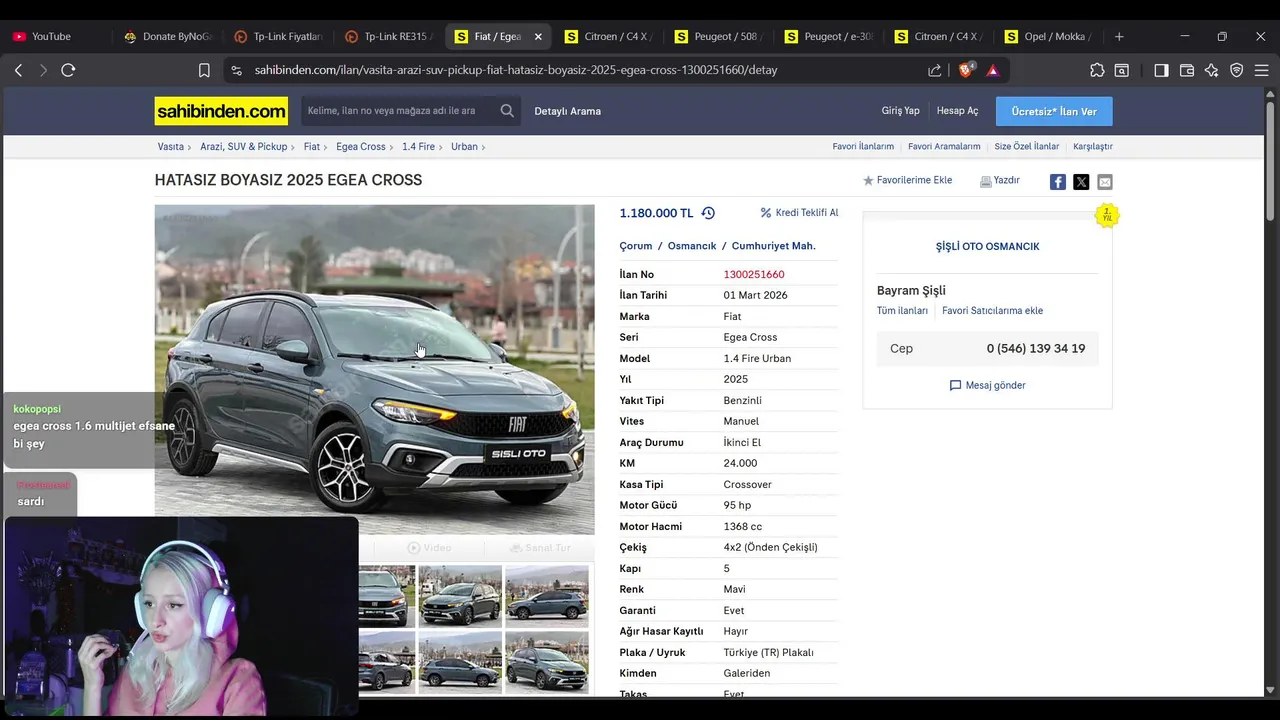
Task: Open the Vasıta breadcrumb
Action: [x=170, y=146]
